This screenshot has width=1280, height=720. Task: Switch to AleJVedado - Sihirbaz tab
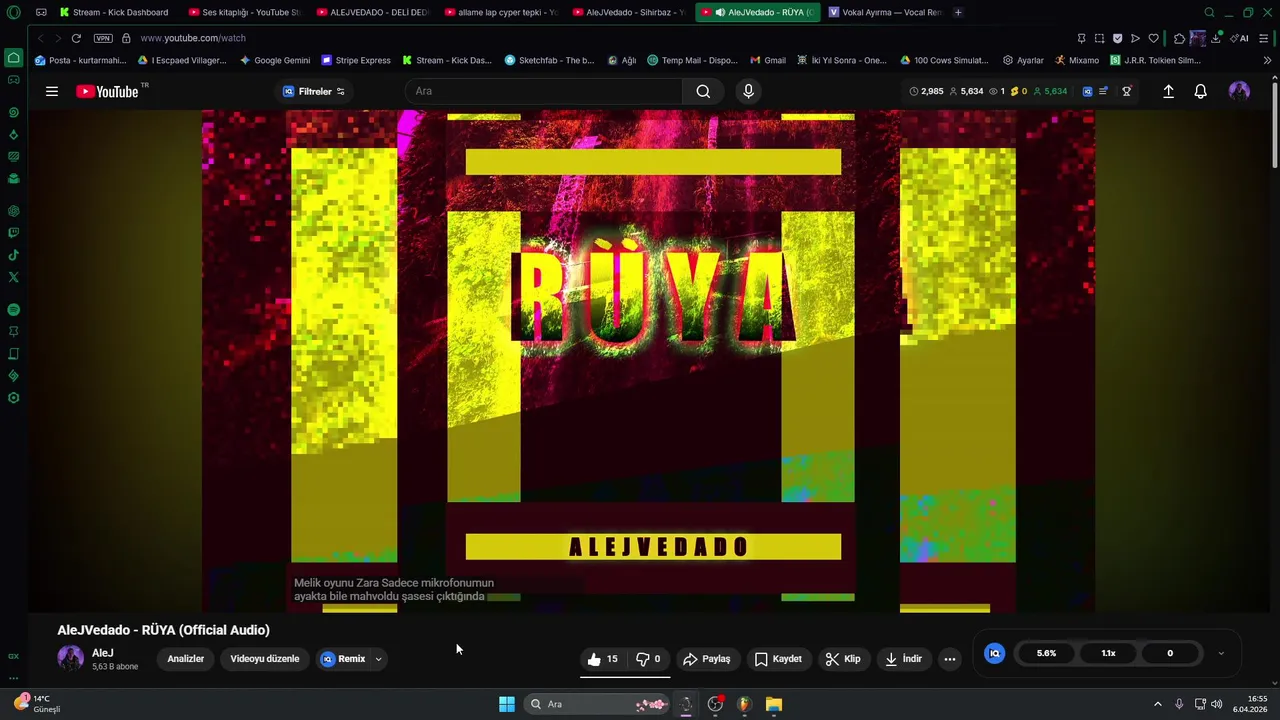click(628, 12)
